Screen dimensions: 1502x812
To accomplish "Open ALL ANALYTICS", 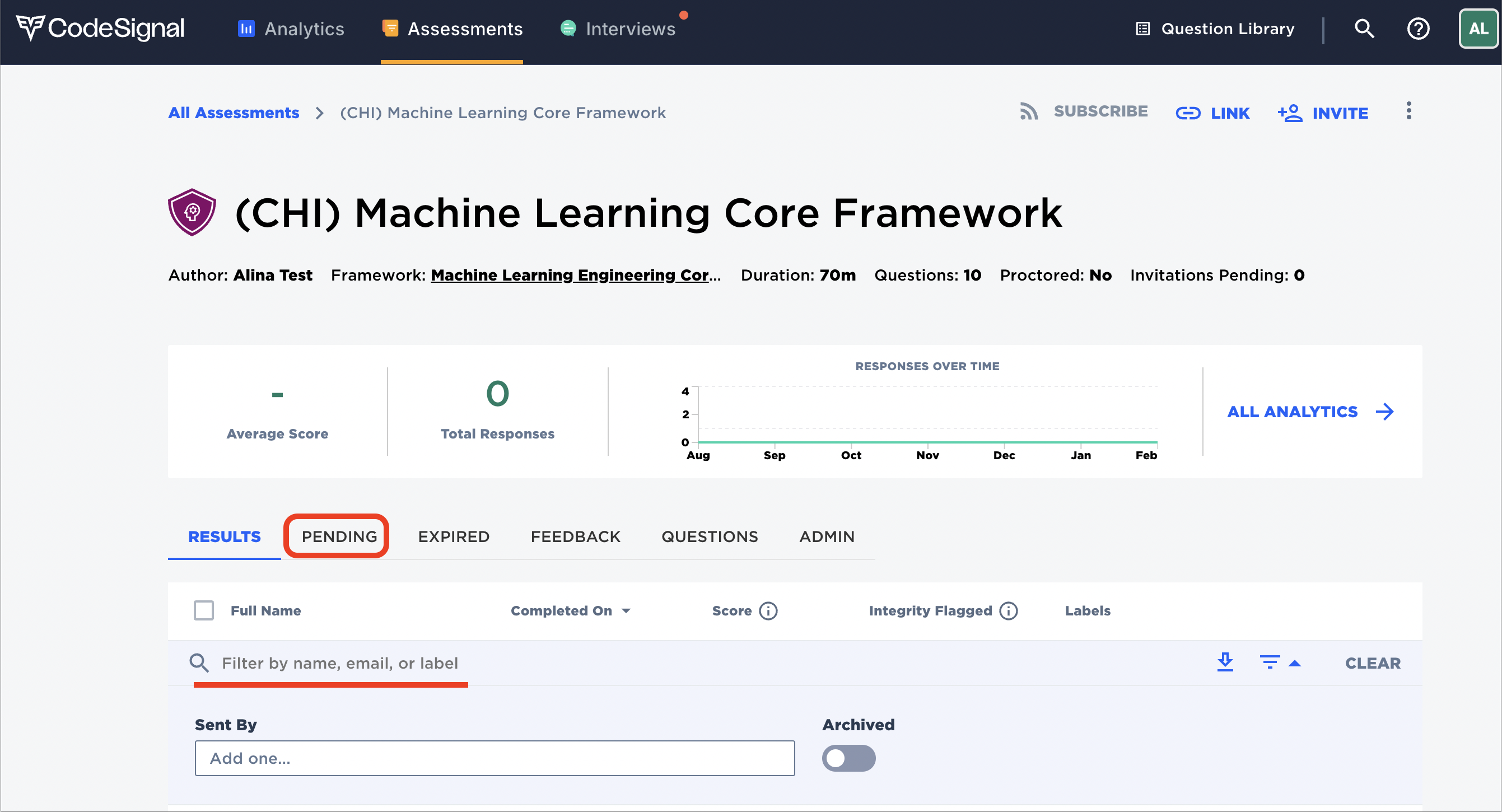I will [1310, 412].
